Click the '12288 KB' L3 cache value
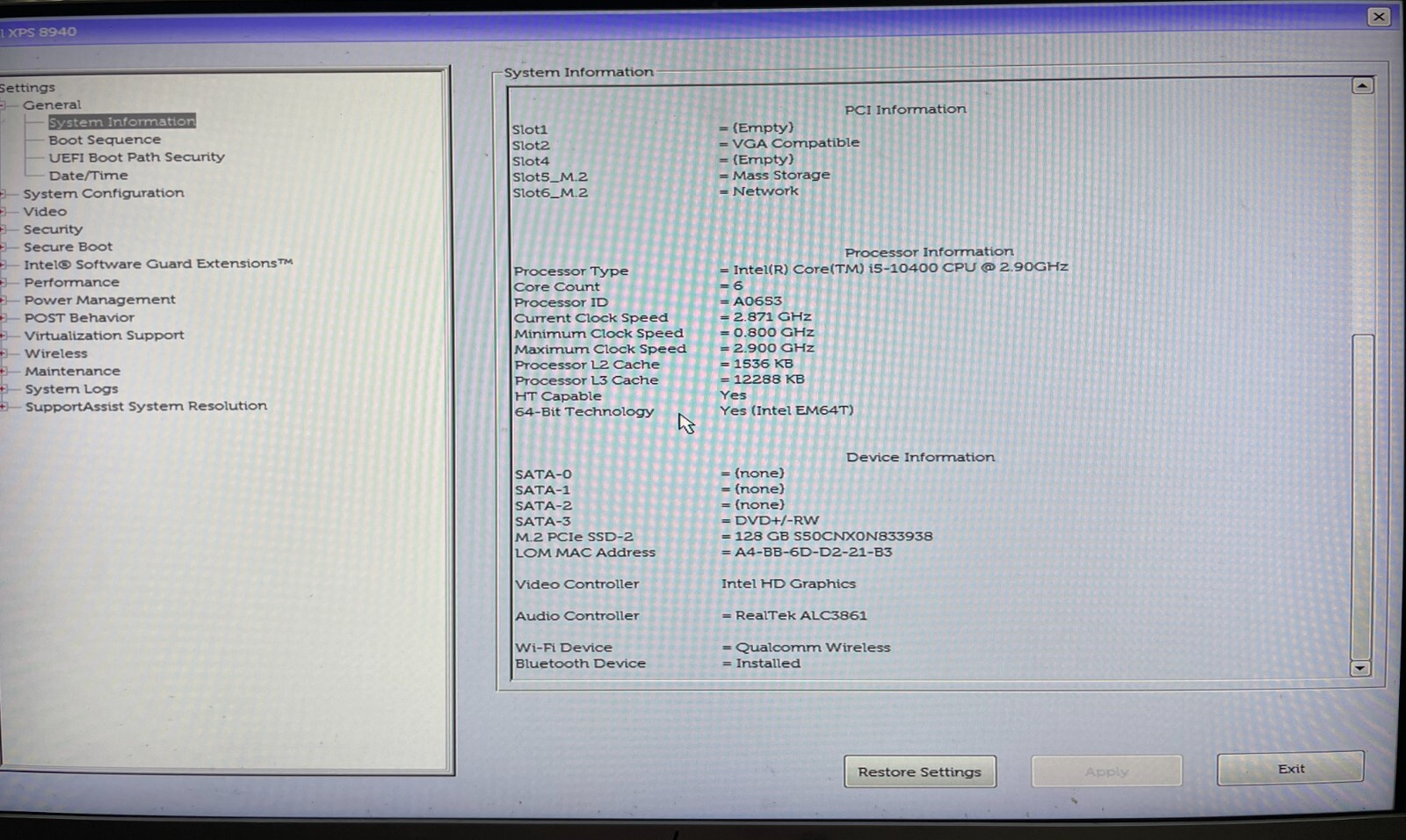The image size is (1406, 840). (769, 380)
